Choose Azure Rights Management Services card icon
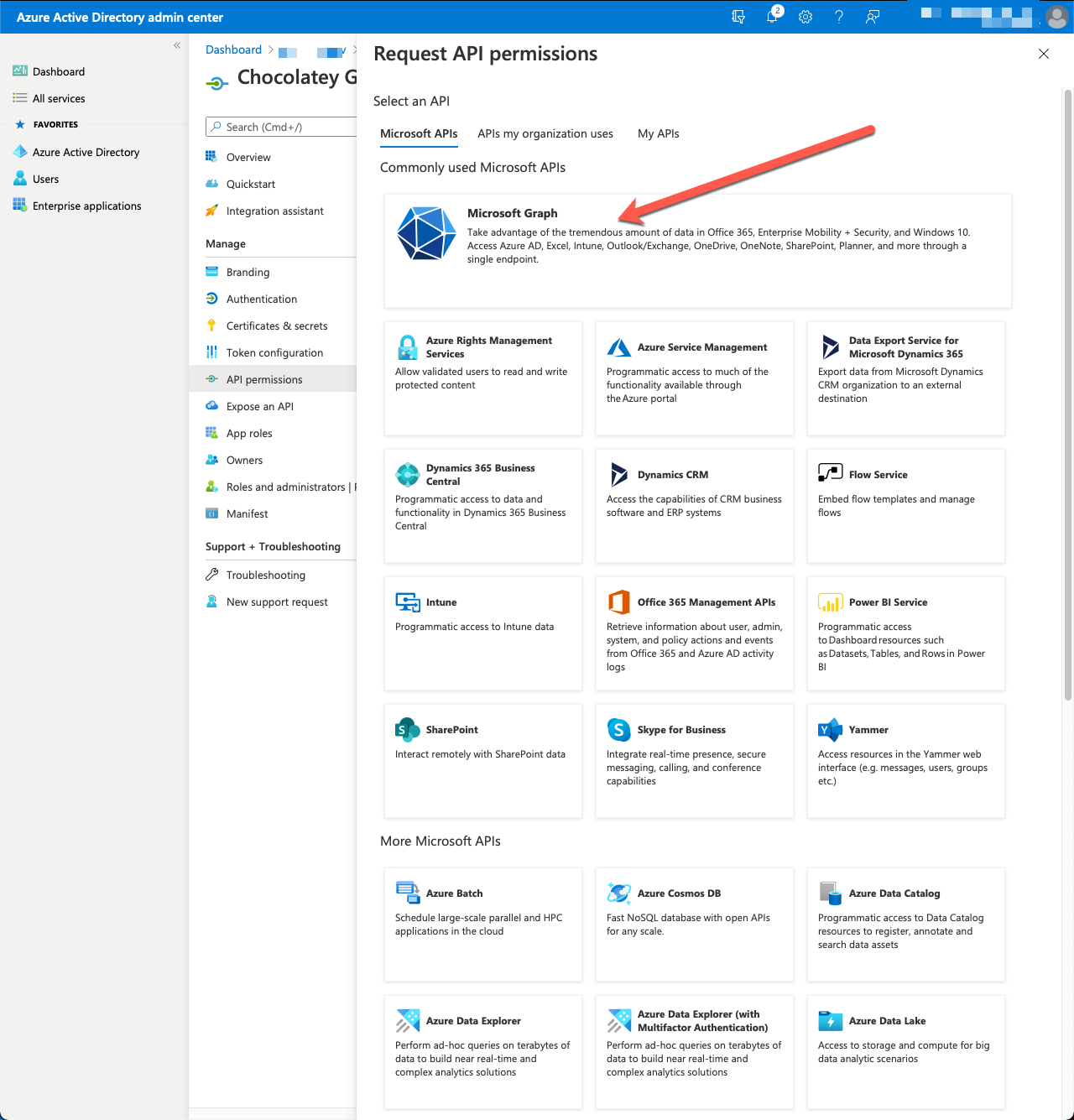 coord(408,347)
